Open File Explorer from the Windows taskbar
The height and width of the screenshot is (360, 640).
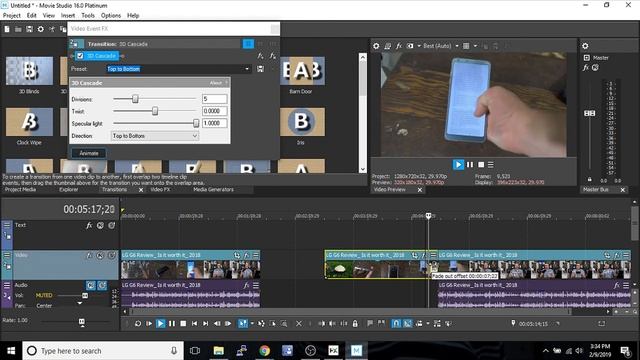pyautogui.click(x=219, y=351)
